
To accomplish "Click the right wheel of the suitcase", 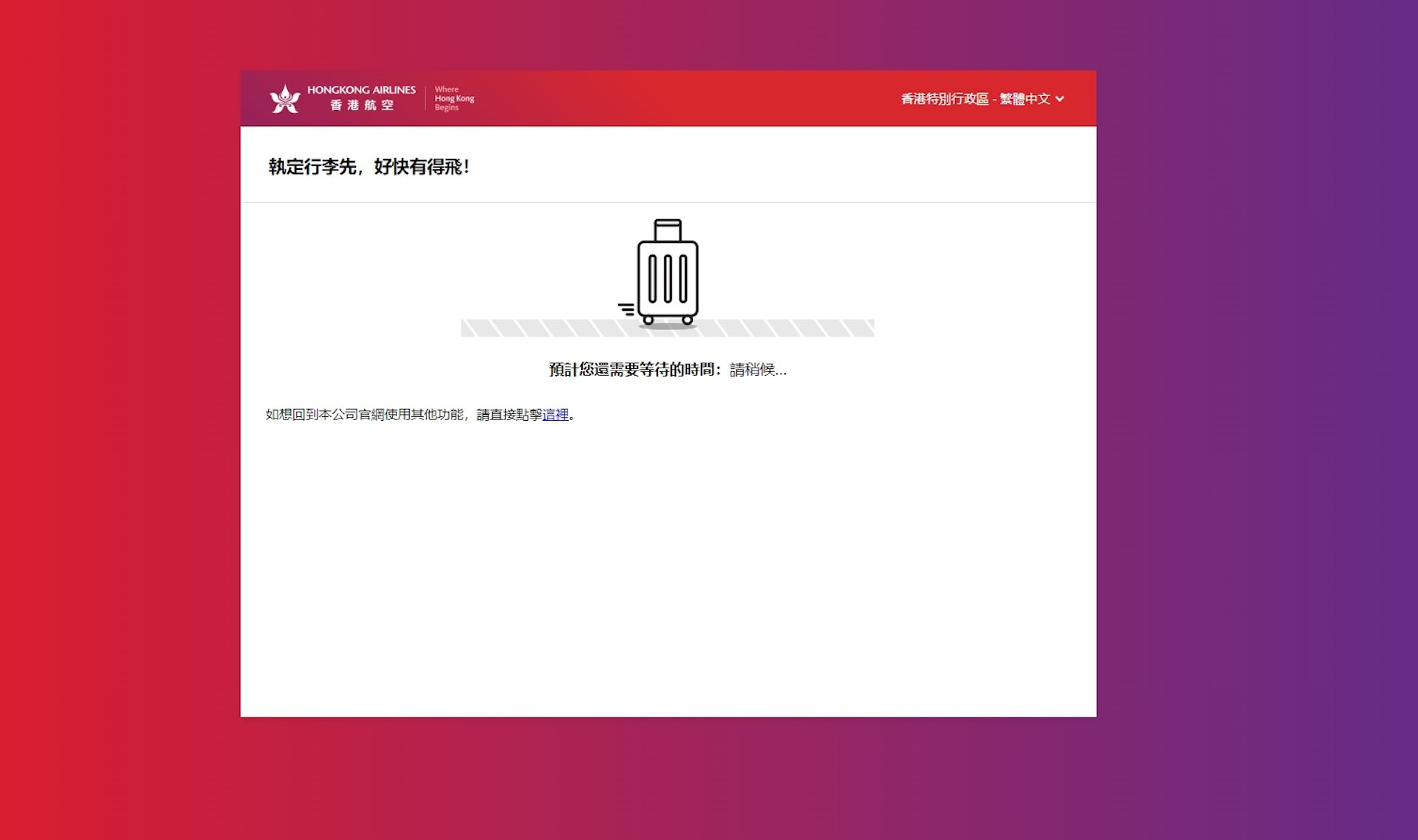I will point(687,320).
